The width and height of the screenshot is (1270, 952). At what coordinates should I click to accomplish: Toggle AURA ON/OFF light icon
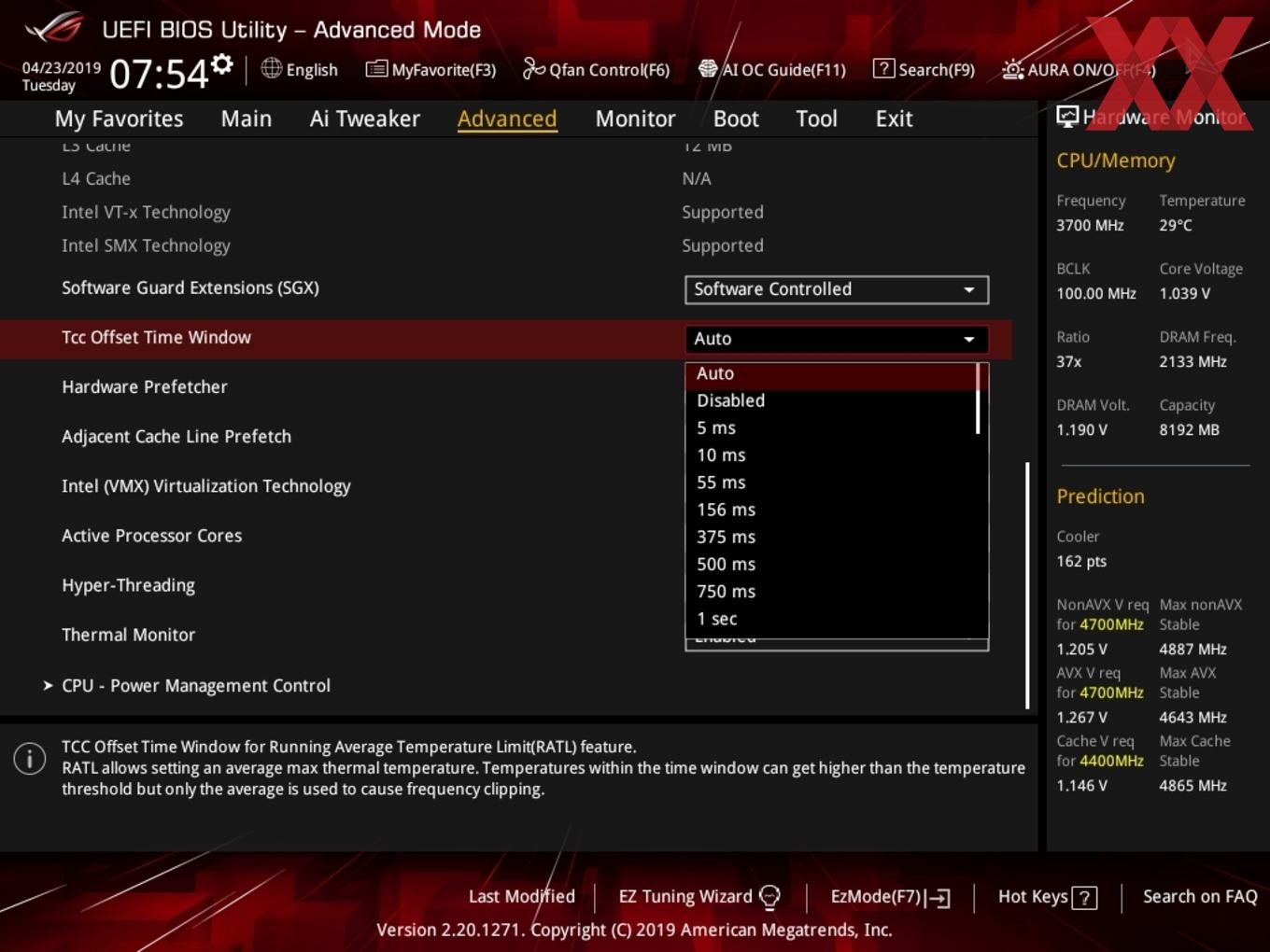tap(1012, 69)
